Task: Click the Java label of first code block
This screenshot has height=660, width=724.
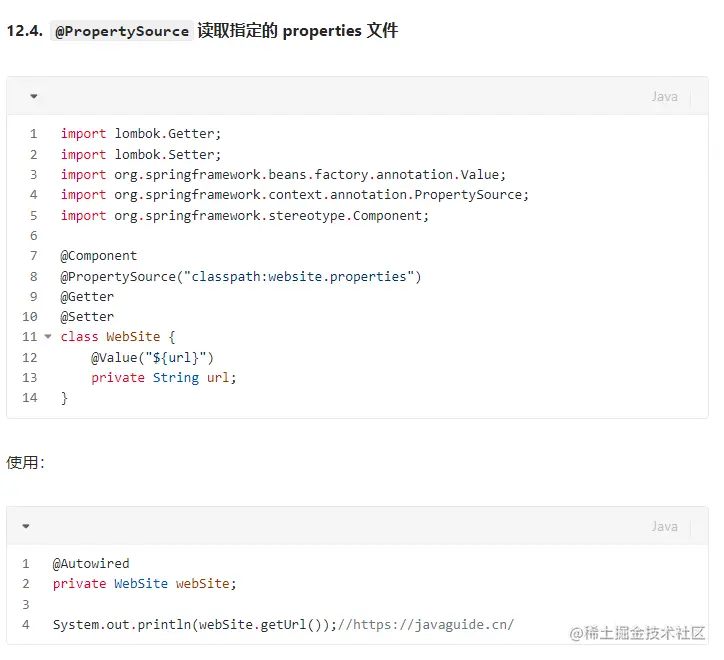Action: coord(664,97)
